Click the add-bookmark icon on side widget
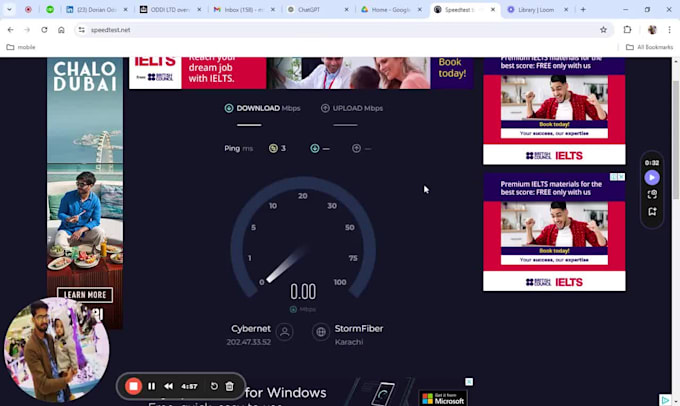Viewport: 680px width, 406px height. [x=652, y=211]
